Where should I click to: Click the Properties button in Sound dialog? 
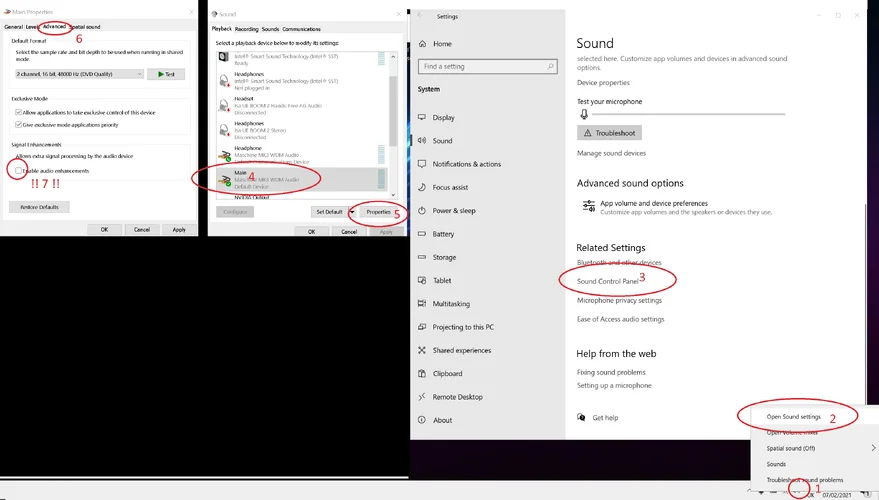(378, 212)
